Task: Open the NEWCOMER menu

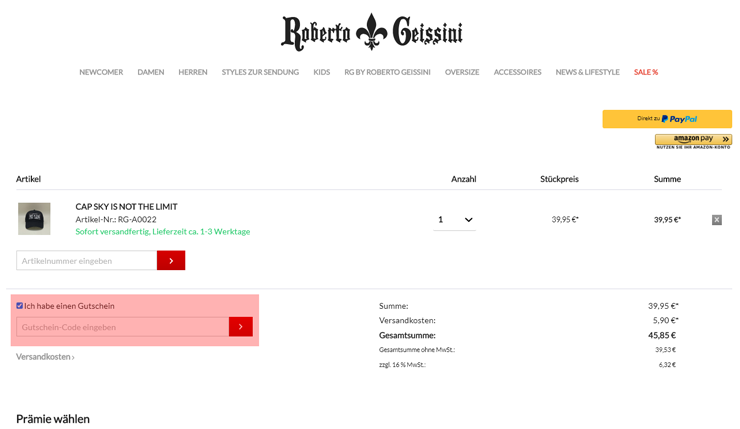Action: click(101, 72)
